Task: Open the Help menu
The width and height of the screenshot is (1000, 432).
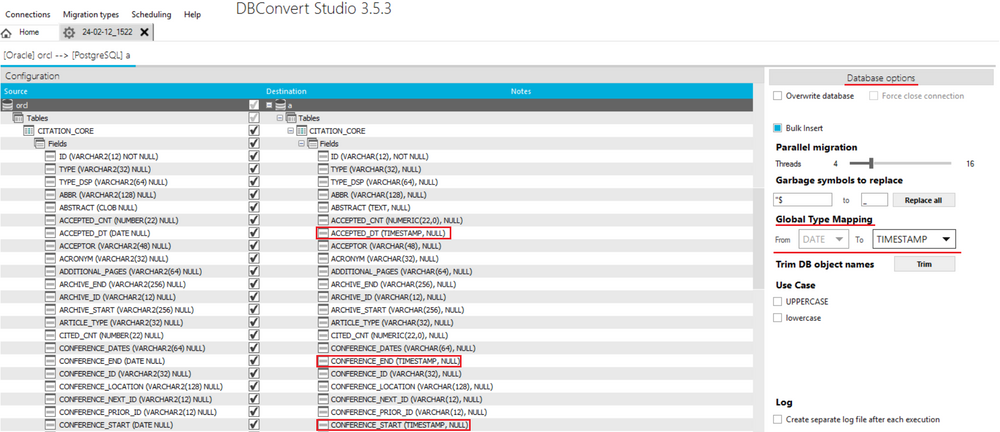Action: coord(192,15)
